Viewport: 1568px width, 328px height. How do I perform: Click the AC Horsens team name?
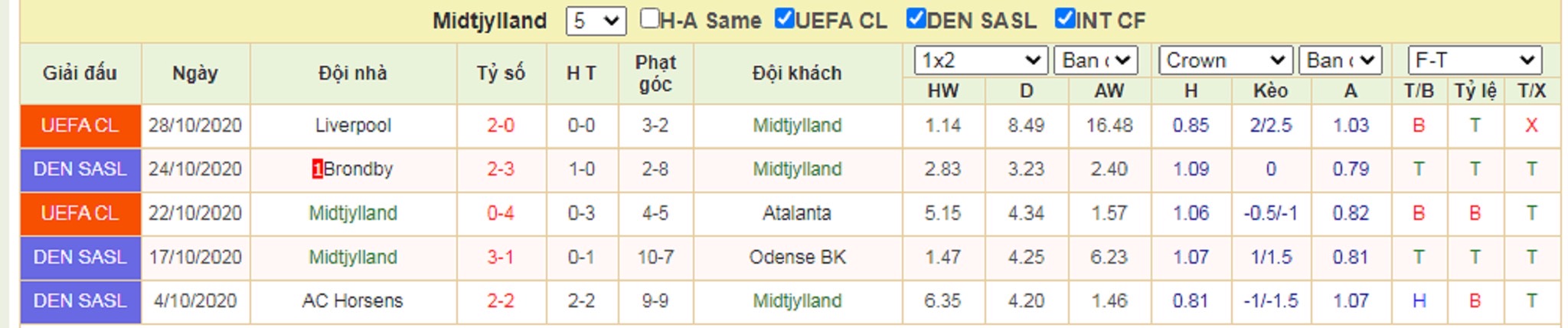[x=352, y=301]
